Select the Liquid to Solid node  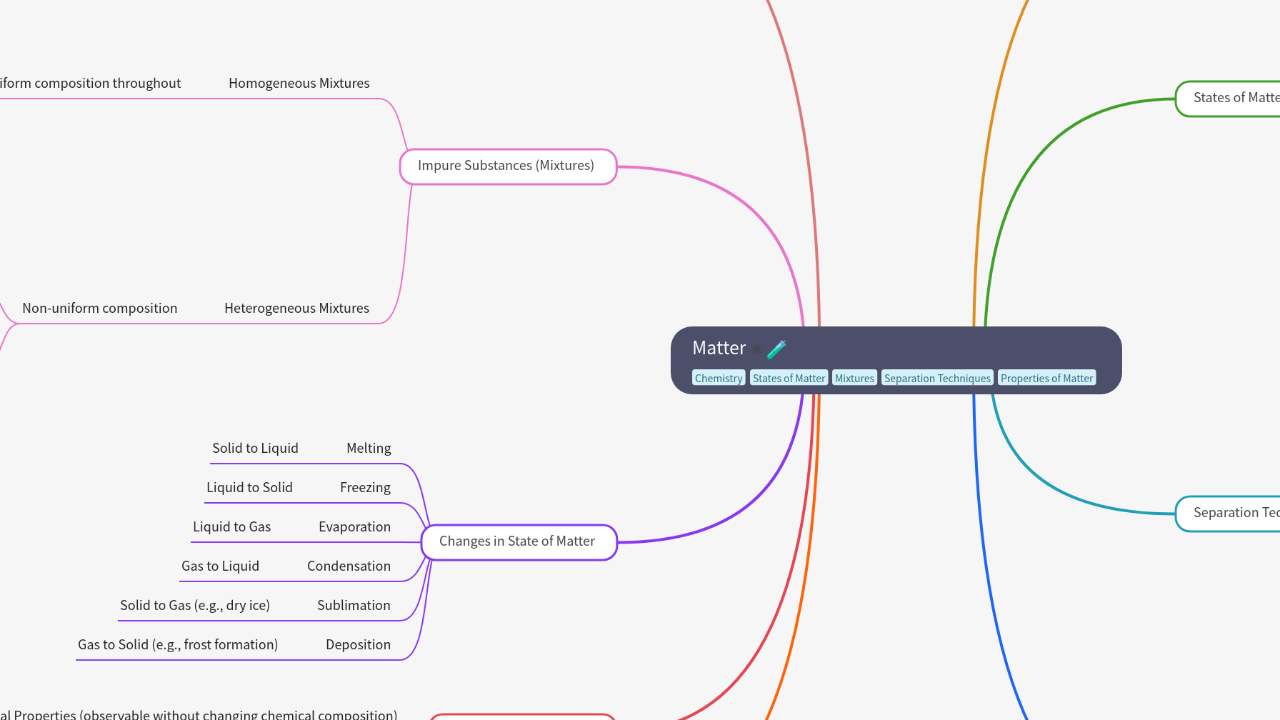coord(250,487)
